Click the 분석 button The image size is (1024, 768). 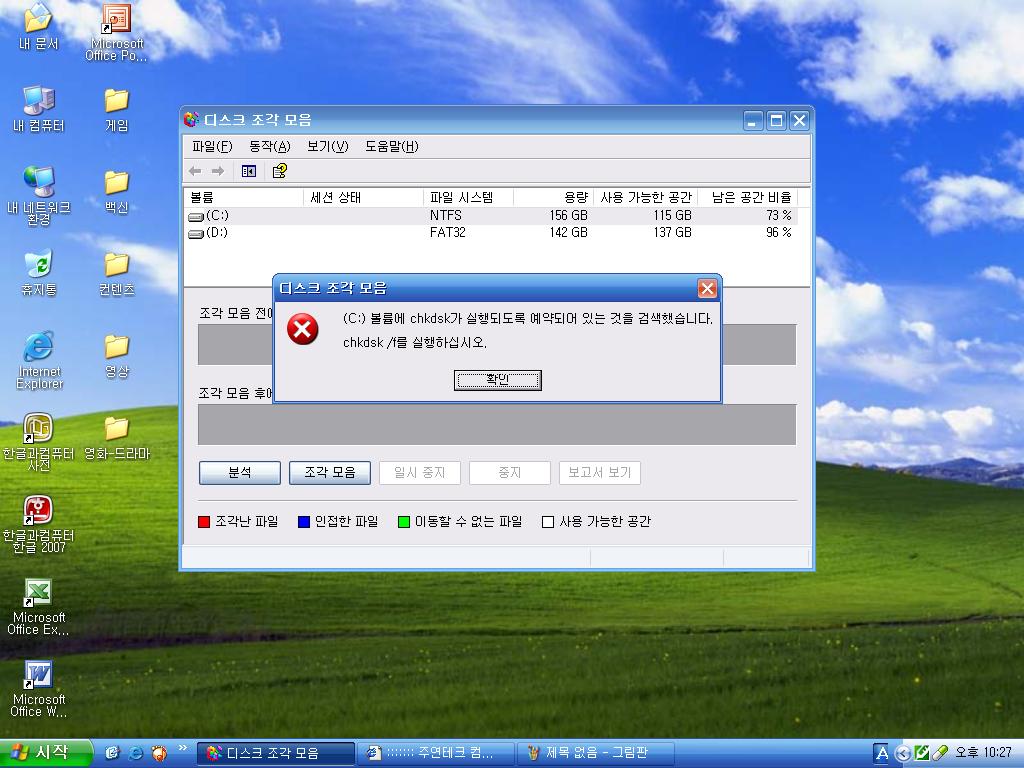coord(240,473)
